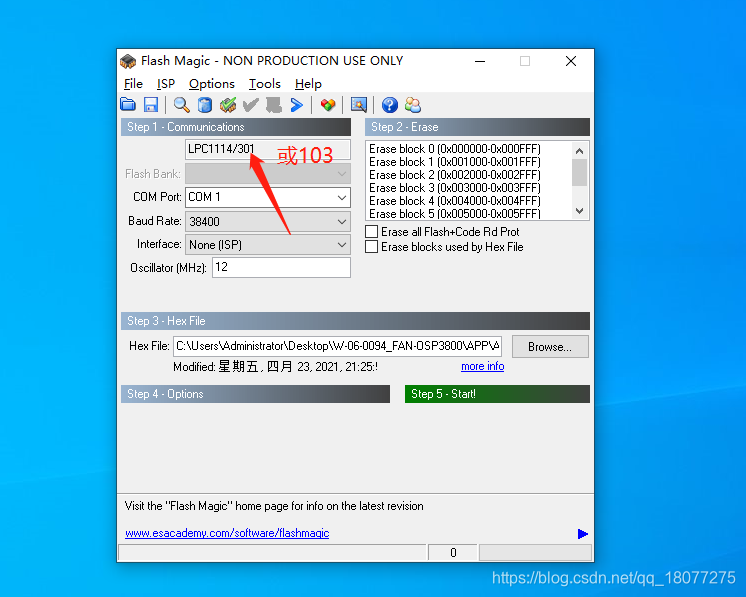
Task: Open the ISP menu
Action: pyautogui.click(x=166, y=84)
